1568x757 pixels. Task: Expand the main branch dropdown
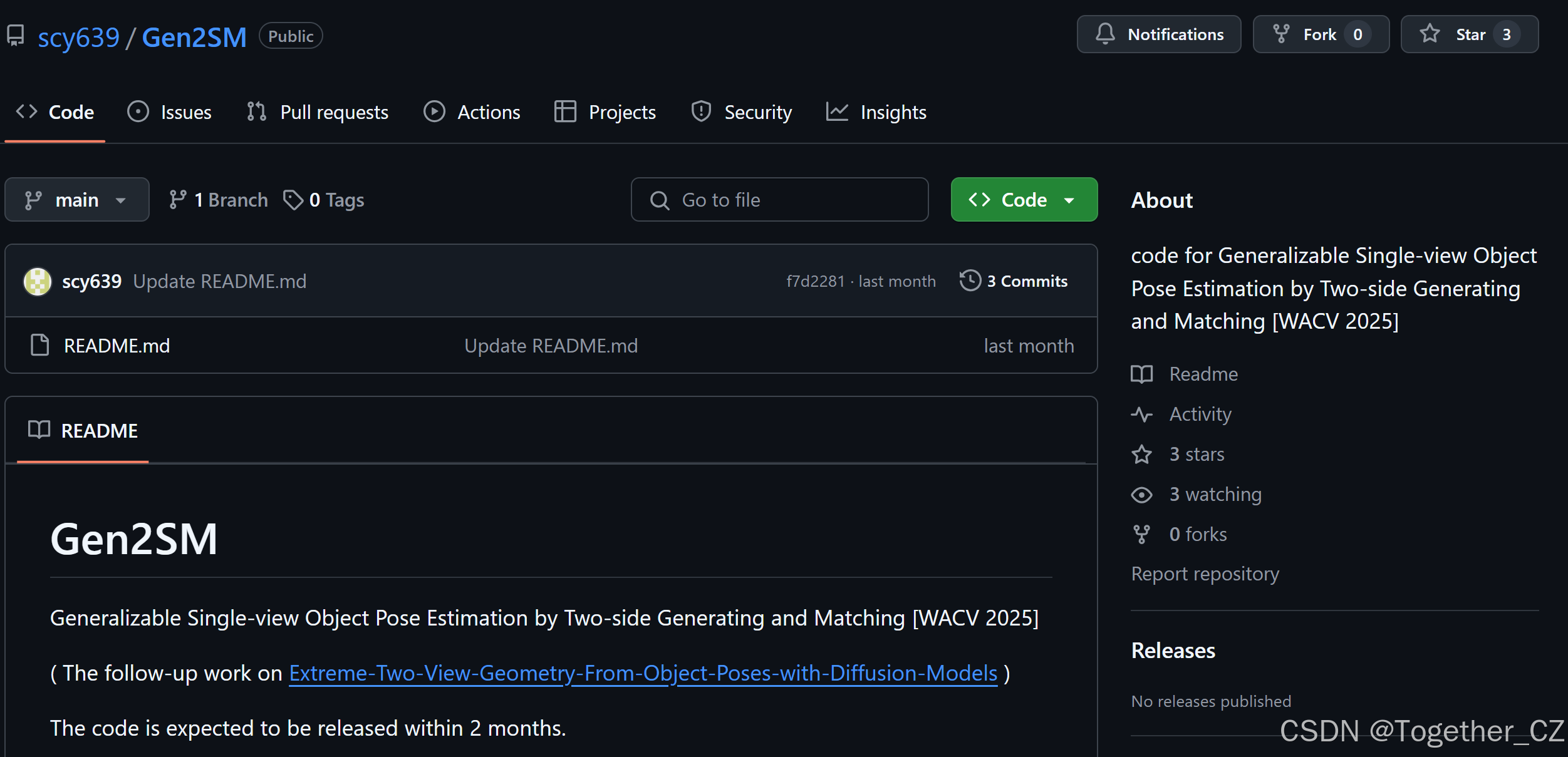click(x=76, y=200)
